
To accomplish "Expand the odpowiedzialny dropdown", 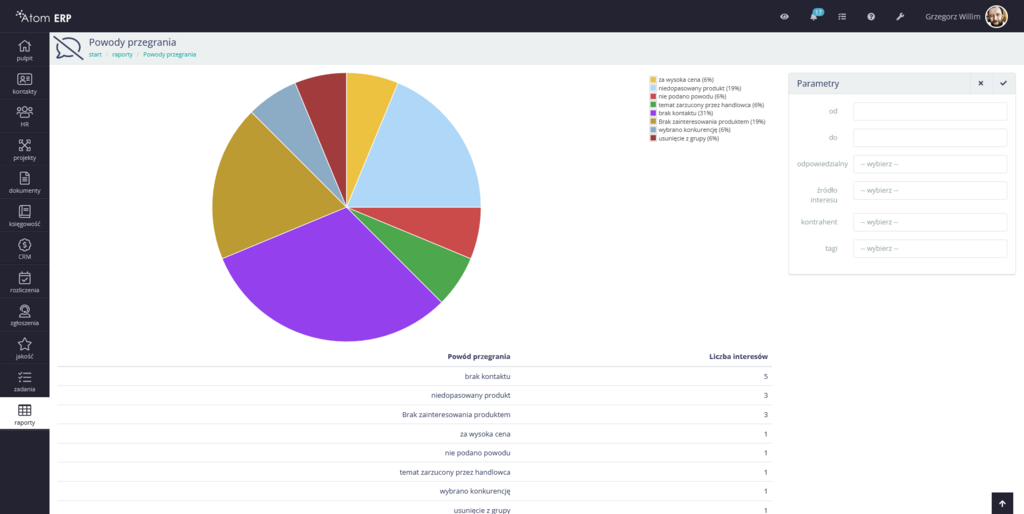I will [929, 164].
